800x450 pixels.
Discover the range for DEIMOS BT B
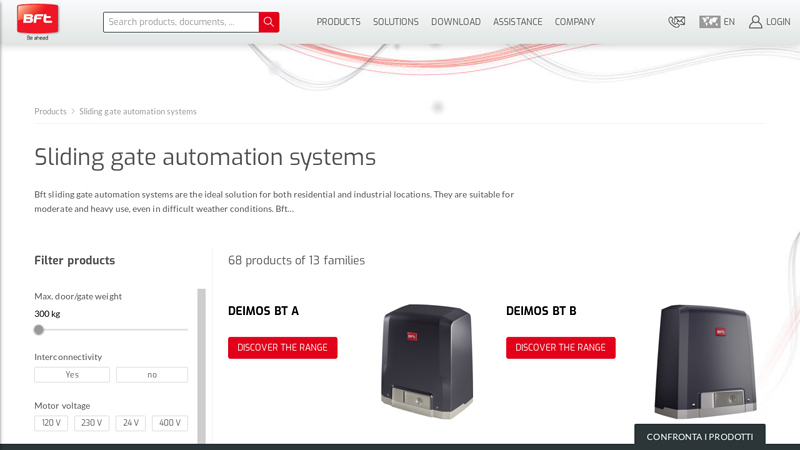coord(561,347)
